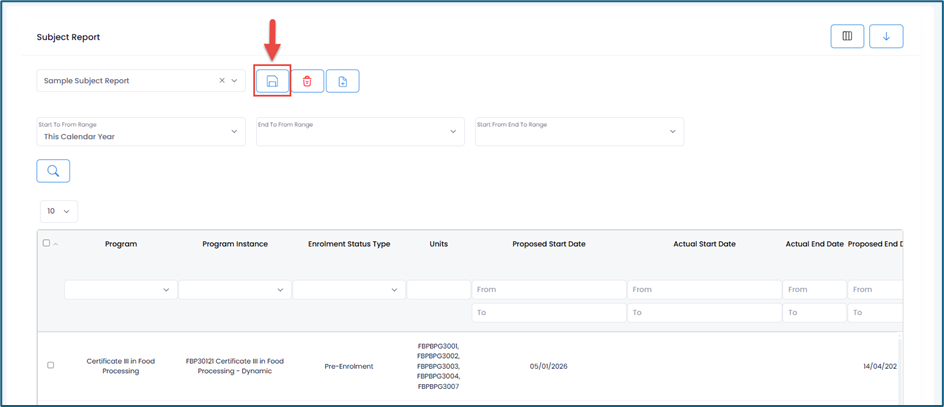Viewport: 944px width, 407px height.
Task: Open the Start From End To Range dropdown
Action: tap(579, 131)
